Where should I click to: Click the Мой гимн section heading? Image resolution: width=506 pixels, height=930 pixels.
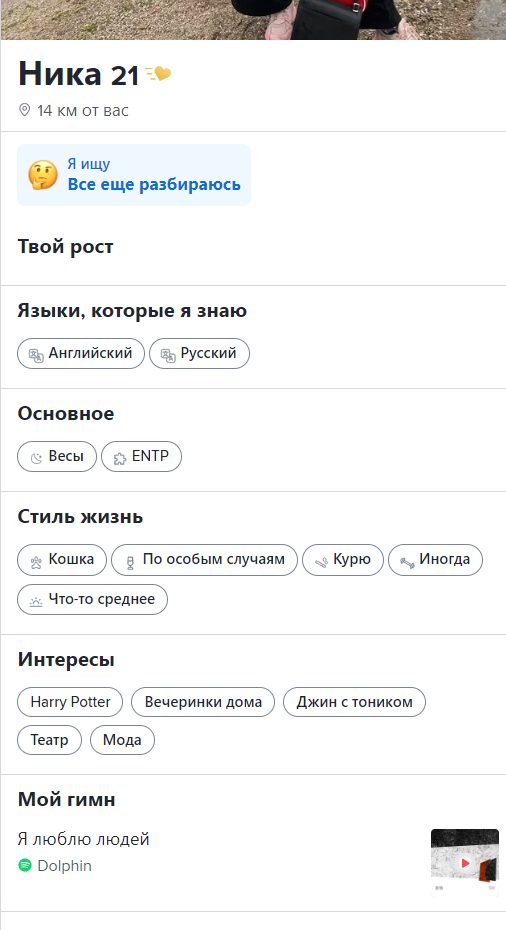pos(66,800)
